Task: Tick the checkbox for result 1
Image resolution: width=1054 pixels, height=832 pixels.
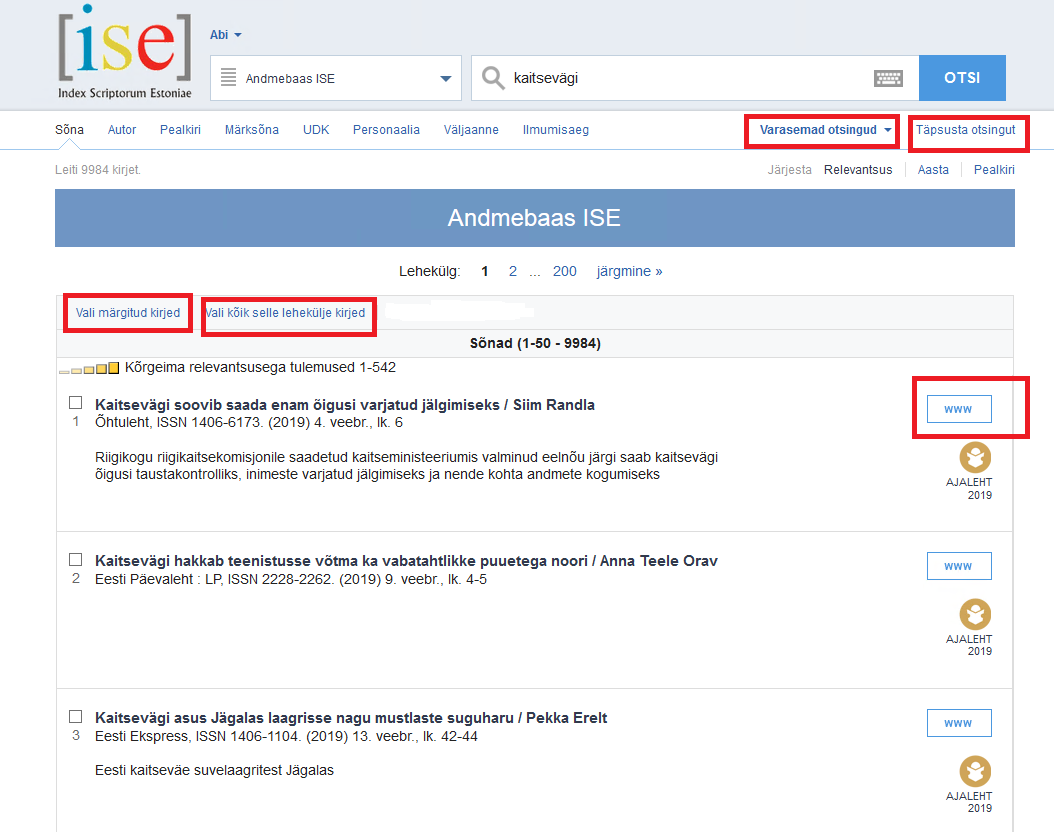Action: tap(76, 403)
